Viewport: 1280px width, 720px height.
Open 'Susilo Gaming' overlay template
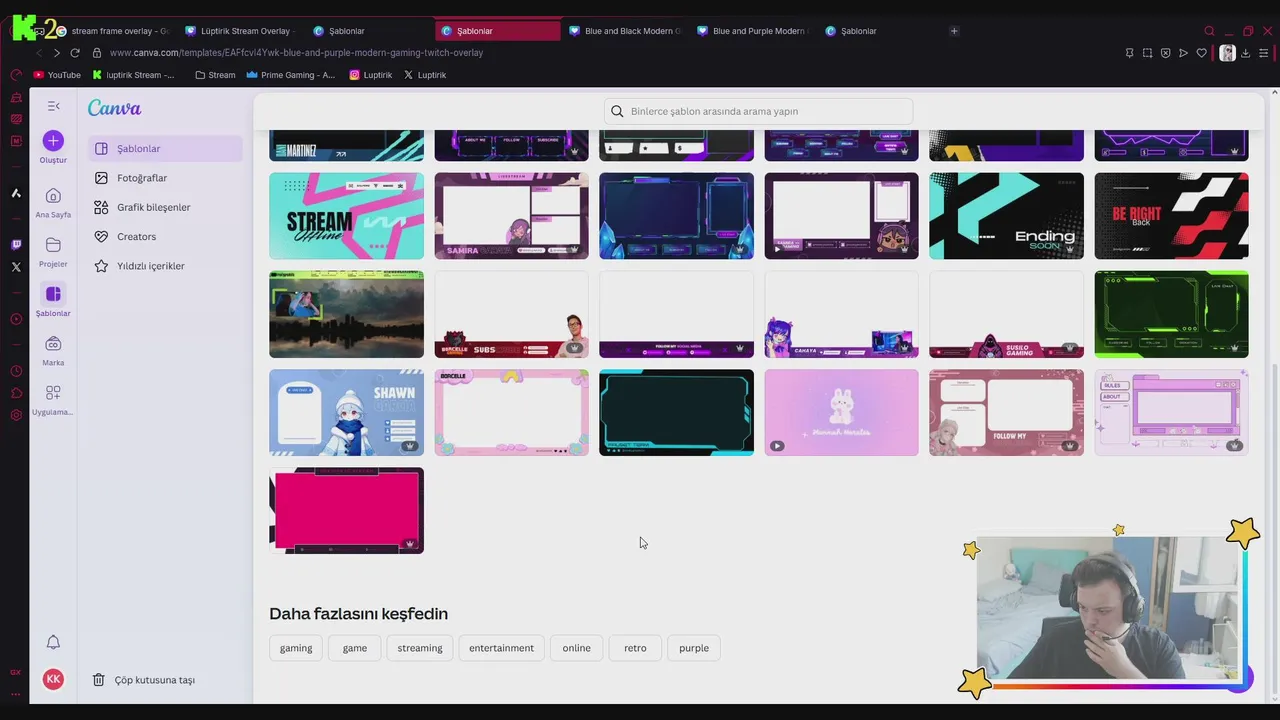[1006, 314]
